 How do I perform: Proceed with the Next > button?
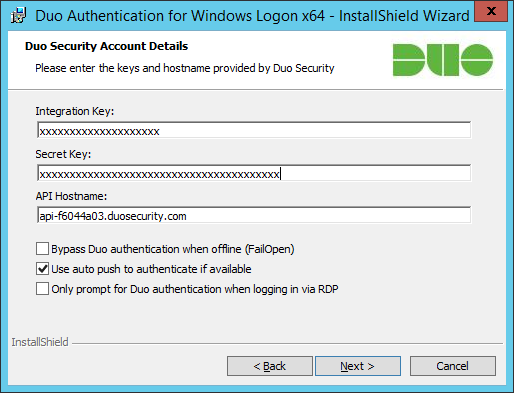[x=358, y=366]
